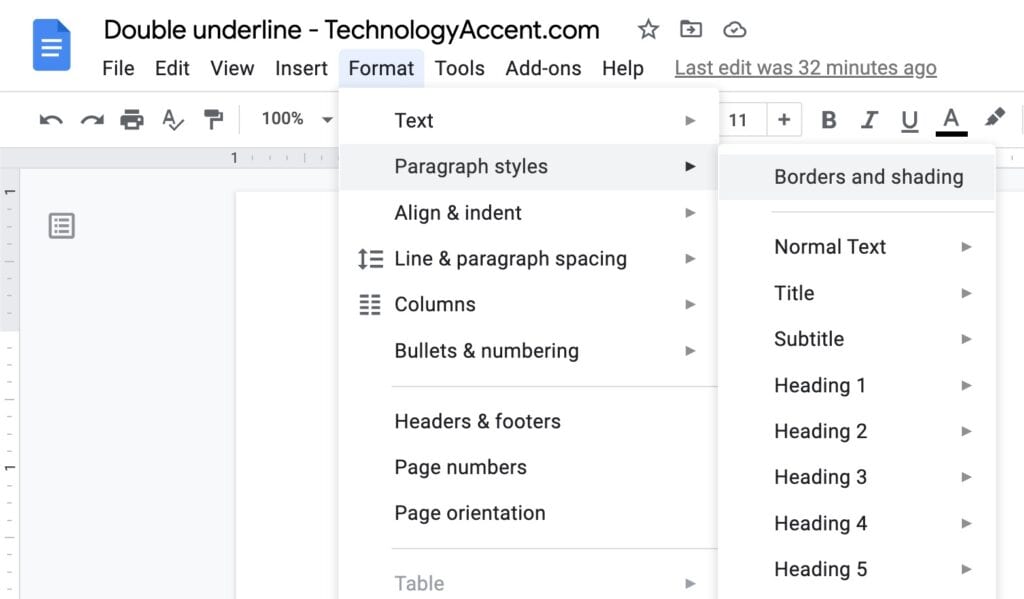Open the Help menu
The height and width of the screenshot is (599, 1024).
coord(622,68)
